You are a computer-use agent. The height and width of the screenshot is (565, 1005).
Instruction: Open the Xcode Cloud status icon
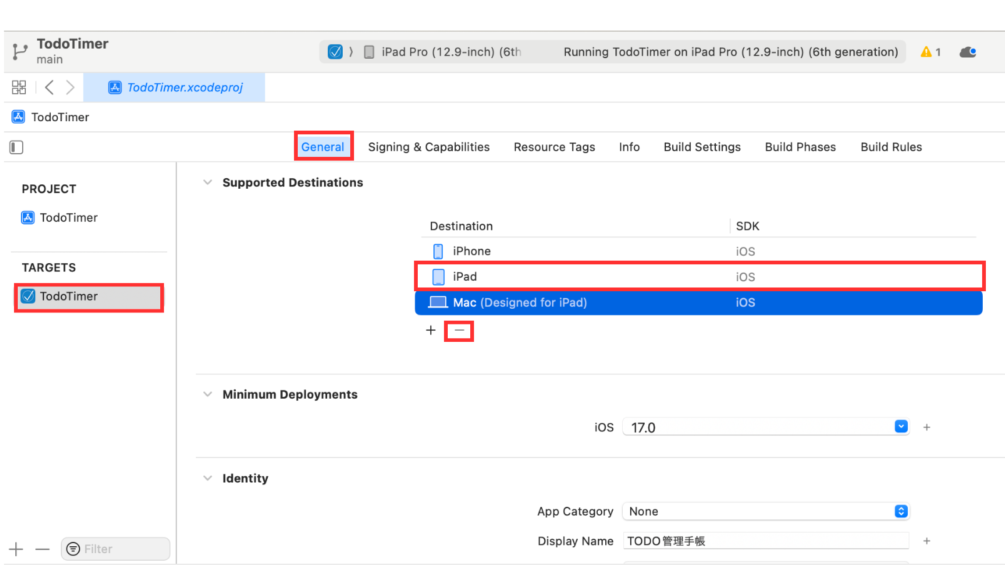coord(968,52)
